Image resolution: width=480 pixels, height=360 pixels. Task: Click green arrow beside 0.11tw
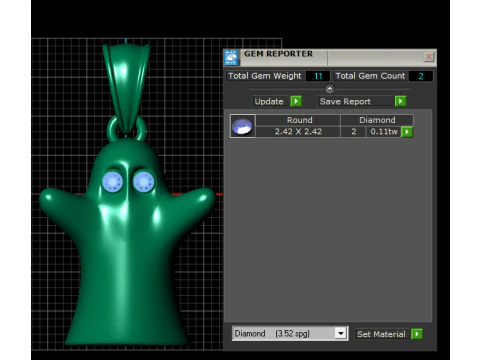407,132
